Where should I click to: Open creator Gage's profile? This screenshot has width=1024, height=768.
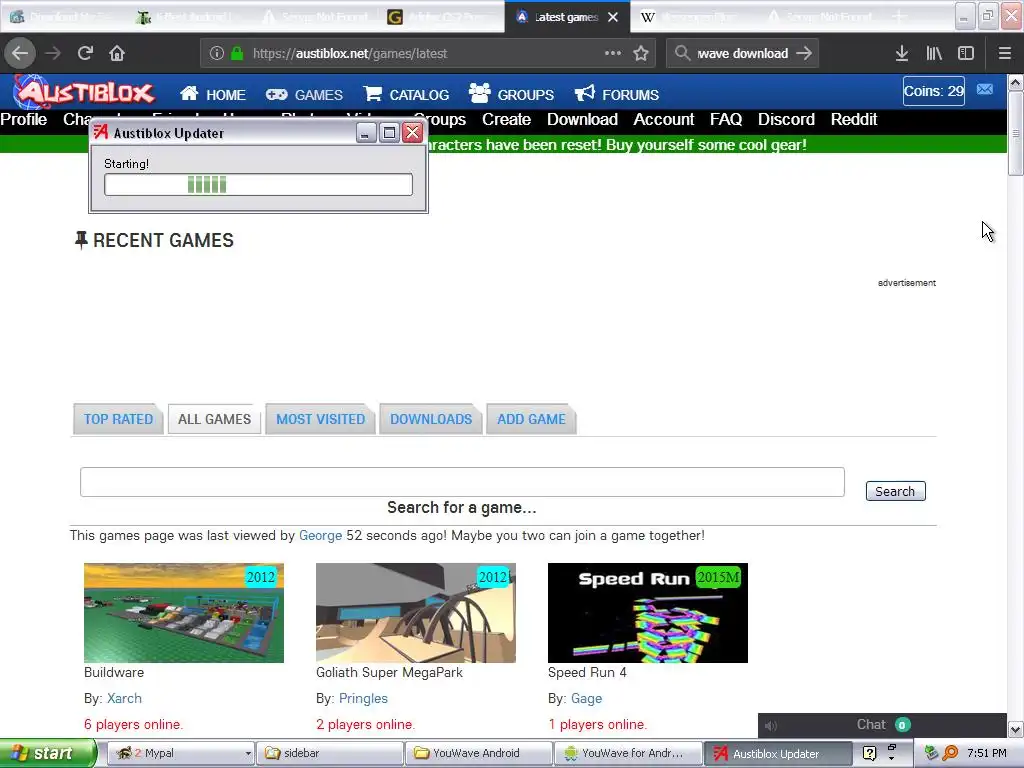point(586,698)
